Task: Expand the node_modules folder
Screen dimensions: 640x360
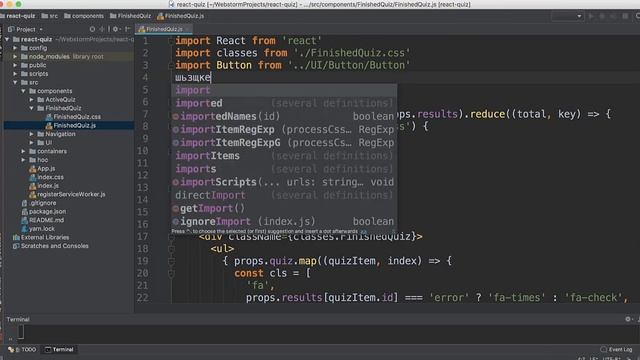Action: click(15, 56)
